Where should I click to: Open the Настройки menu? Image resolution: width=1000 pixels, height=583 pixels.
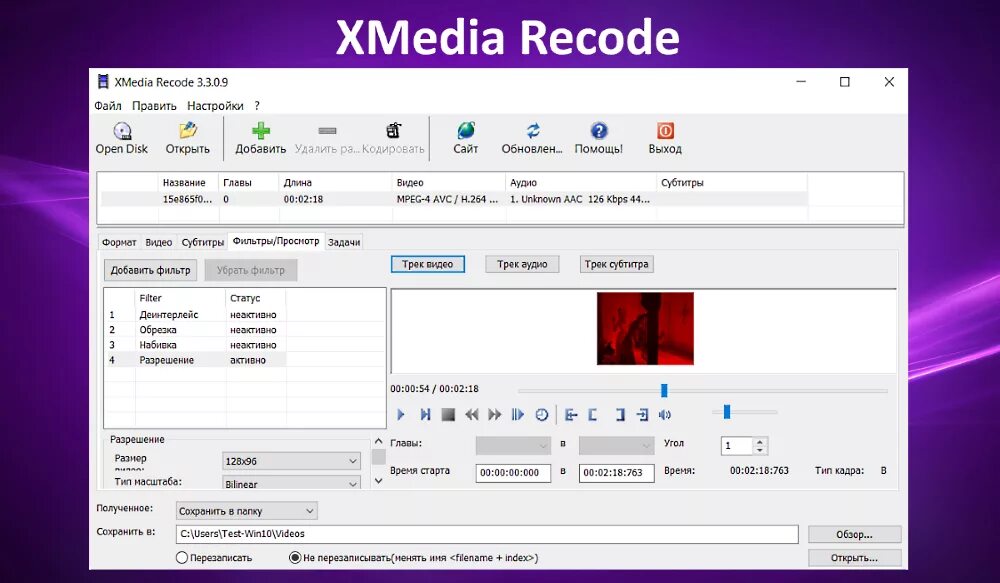[215, 106]
